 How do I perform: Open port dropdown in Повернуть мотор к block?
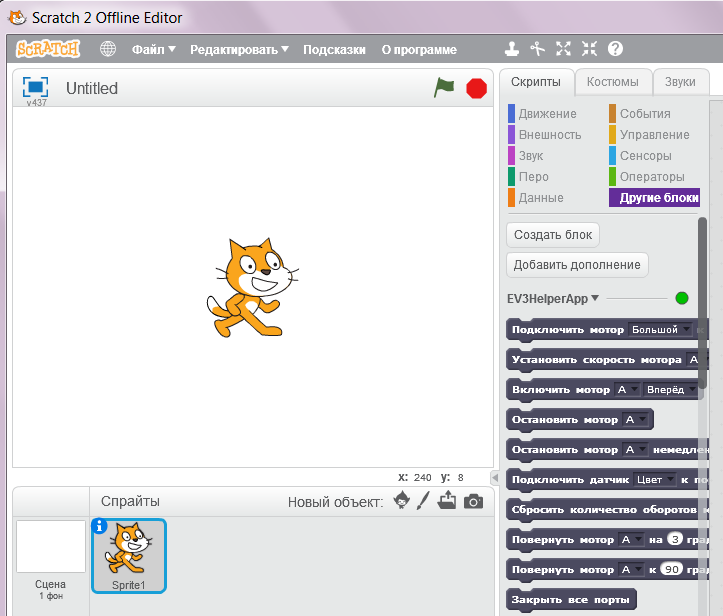point(631,569)
